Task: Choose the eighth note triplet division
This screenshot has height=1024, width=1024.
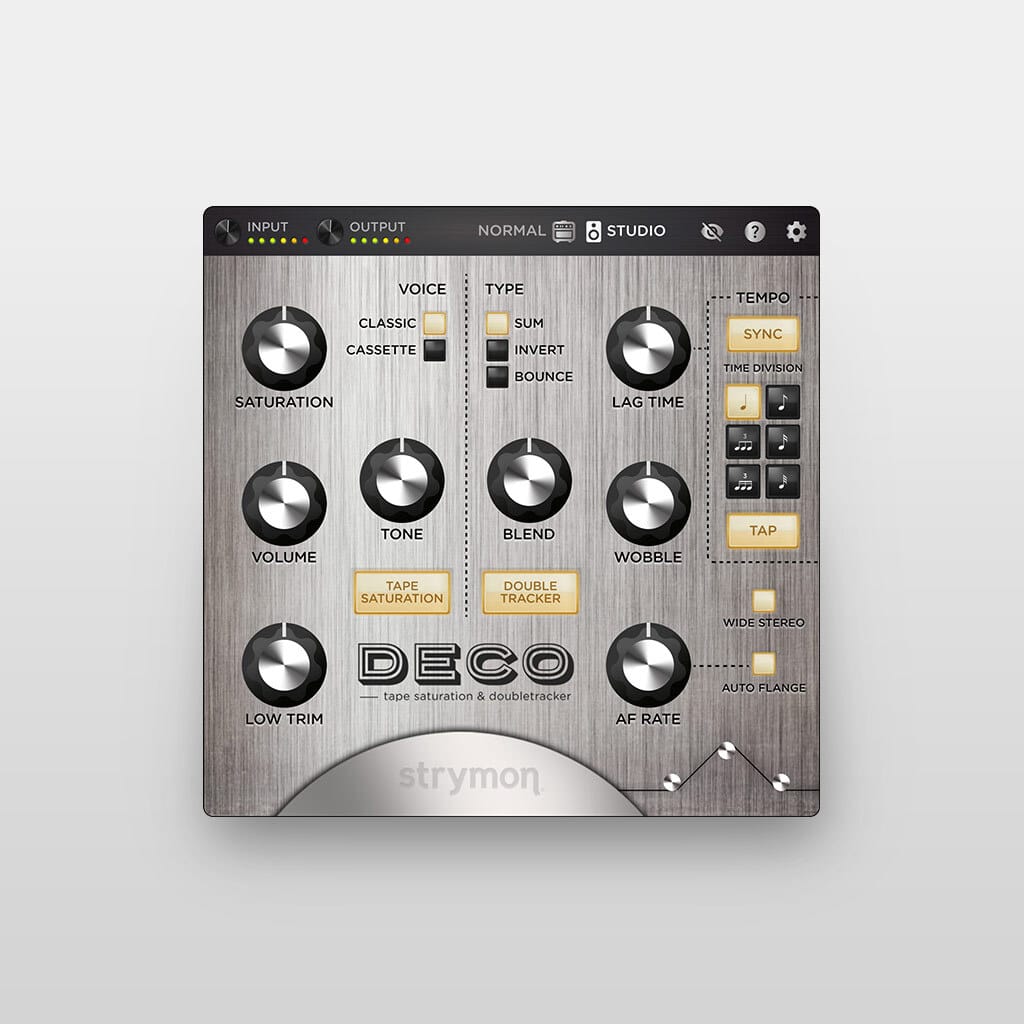Action: coord(741,442)
